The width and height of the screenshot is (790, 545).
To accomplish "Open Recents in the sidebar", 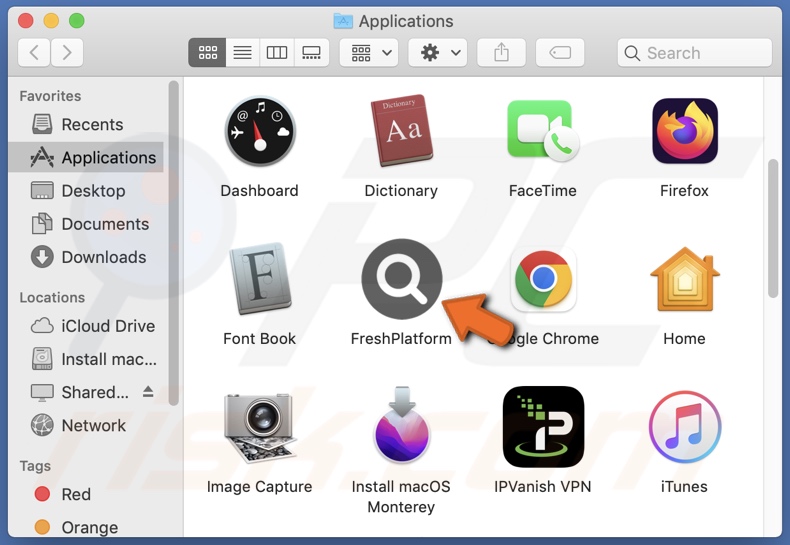I will 86,124.
